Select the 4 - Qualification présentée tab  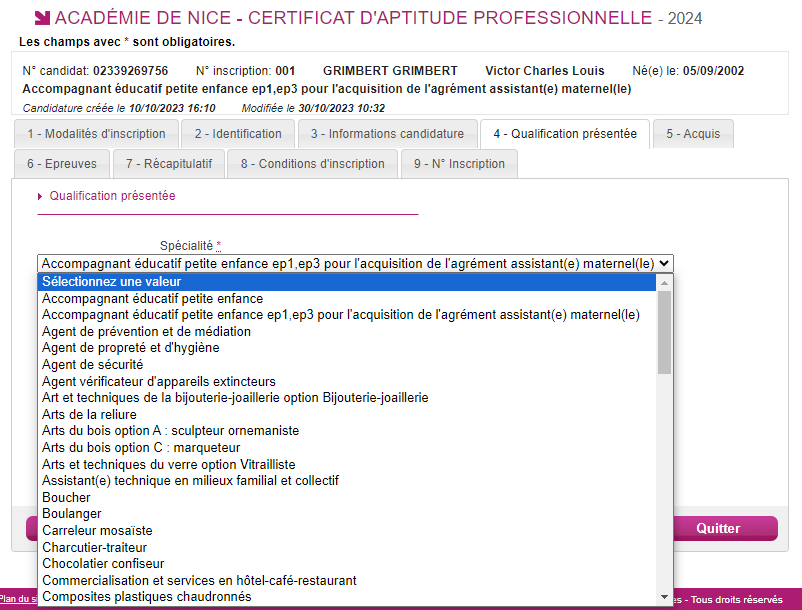point(565,134)
